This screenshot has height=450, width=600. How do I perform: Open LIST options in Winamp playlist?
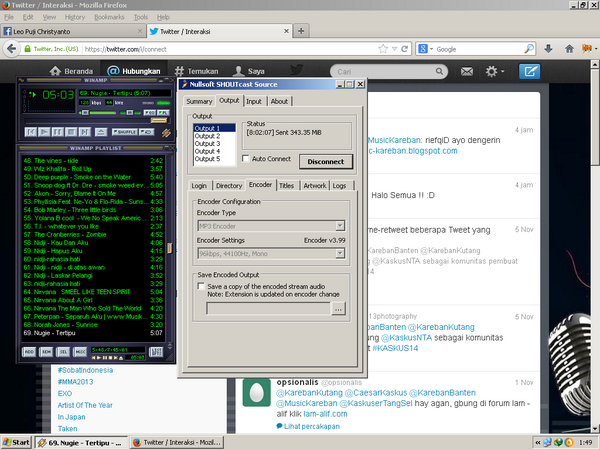point(156,352)
